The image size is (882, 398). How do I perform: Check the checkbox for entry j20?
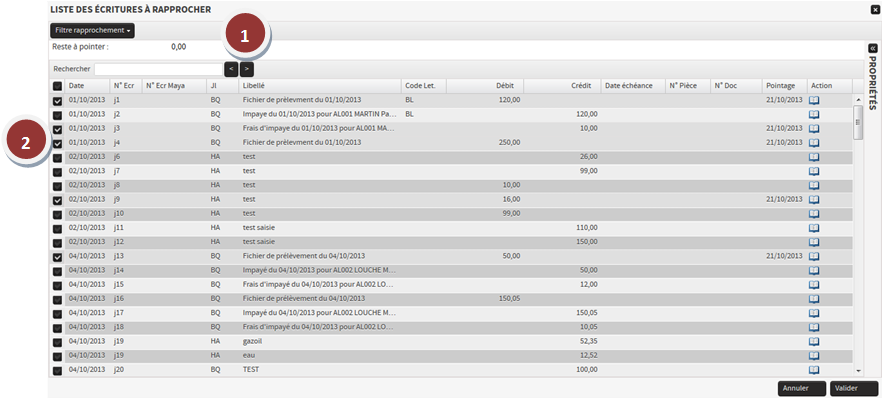(x=57, y=371)
